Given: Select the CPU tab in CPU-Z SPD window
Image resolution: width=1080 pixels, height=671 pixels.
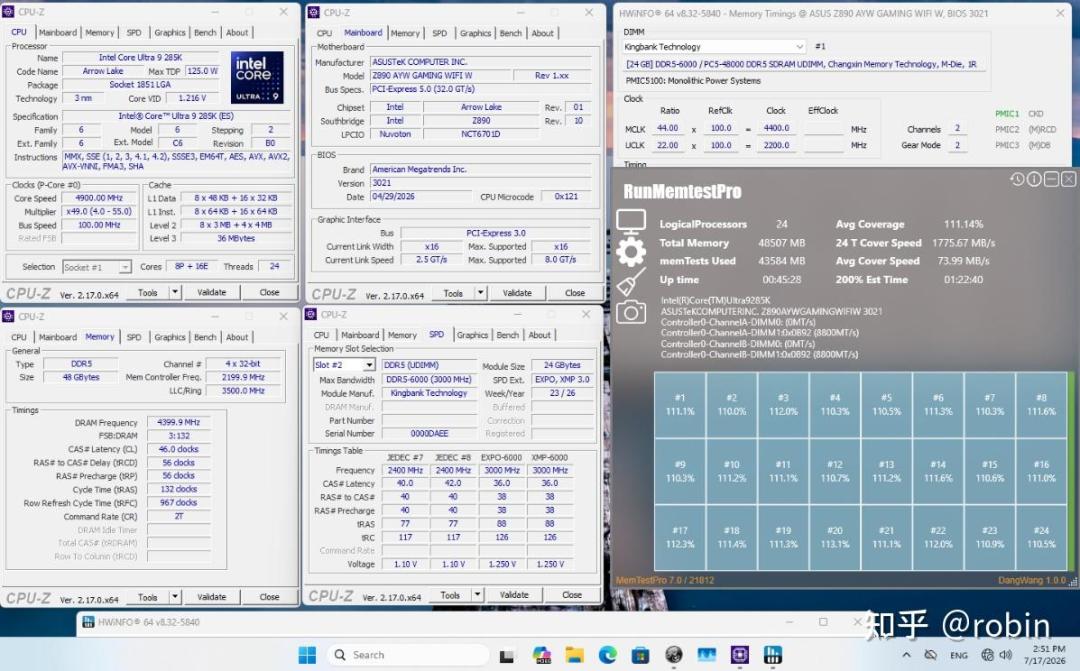Looking at the screenshot, I should click(x=322, y=335).
